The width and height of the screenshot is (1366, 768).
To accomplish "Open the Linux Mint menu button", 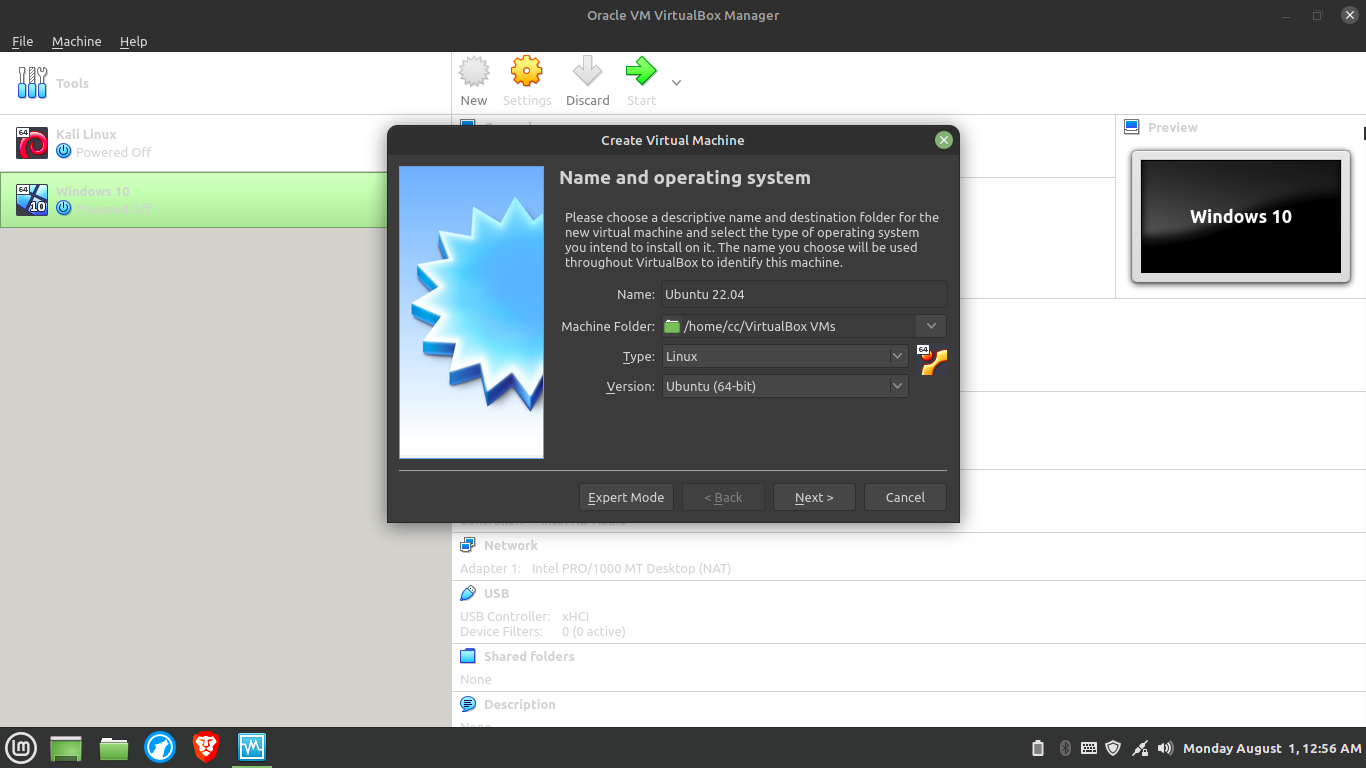I will click(21, 747).
